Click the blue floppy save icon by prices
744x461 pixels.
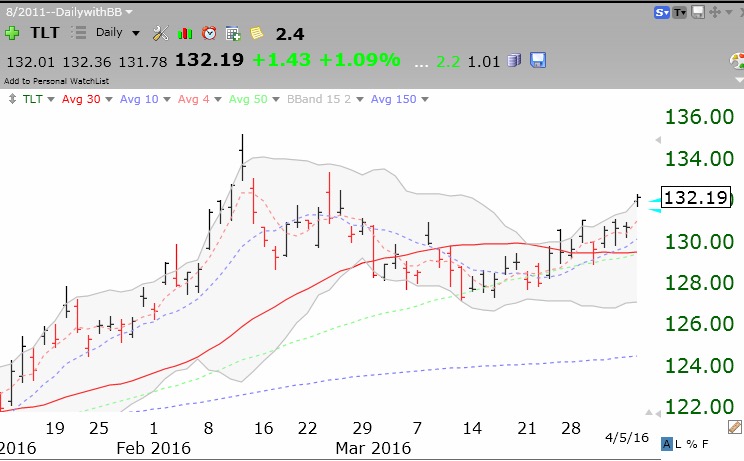click(x=538, y=60)
